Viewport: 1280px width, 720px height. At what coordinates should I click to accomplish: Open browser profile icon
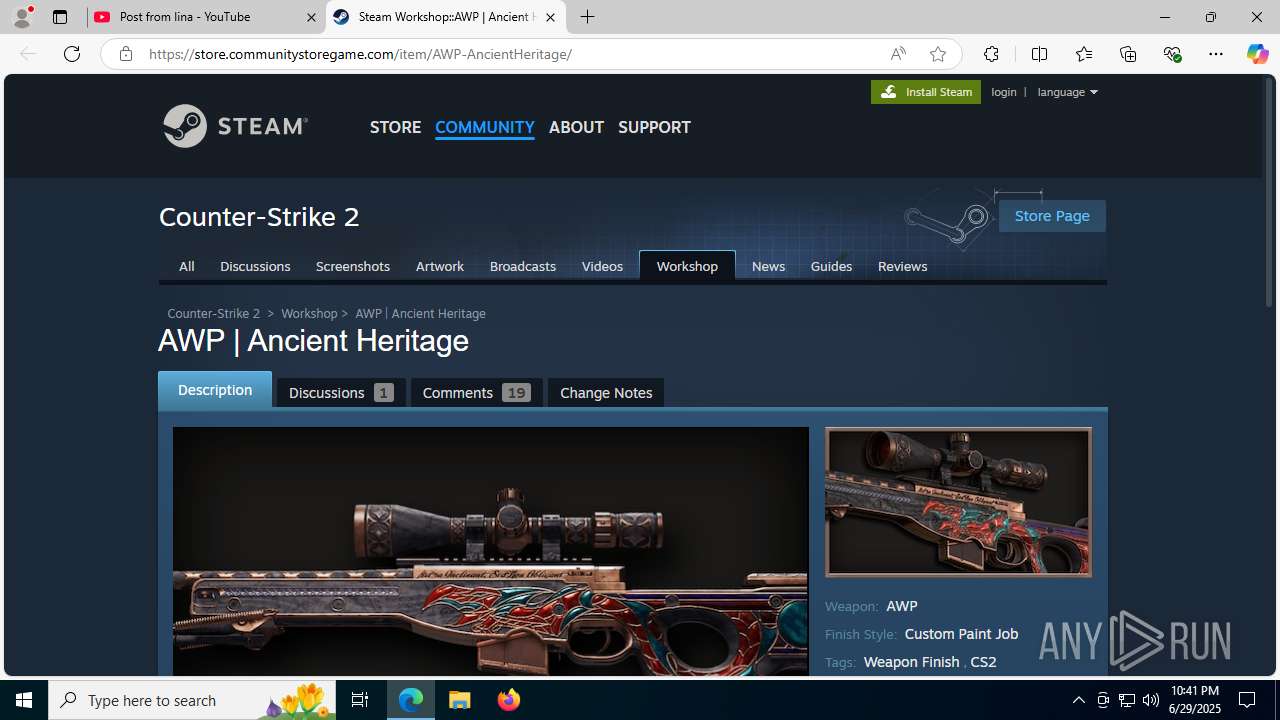pos(22,17)
